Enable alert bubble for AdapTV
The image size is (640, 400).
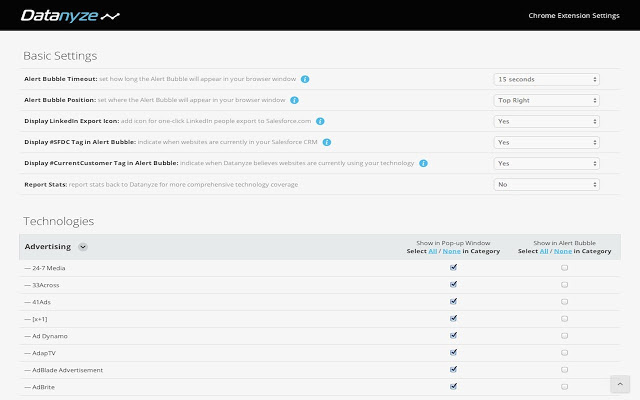click(x=564, y=353)
